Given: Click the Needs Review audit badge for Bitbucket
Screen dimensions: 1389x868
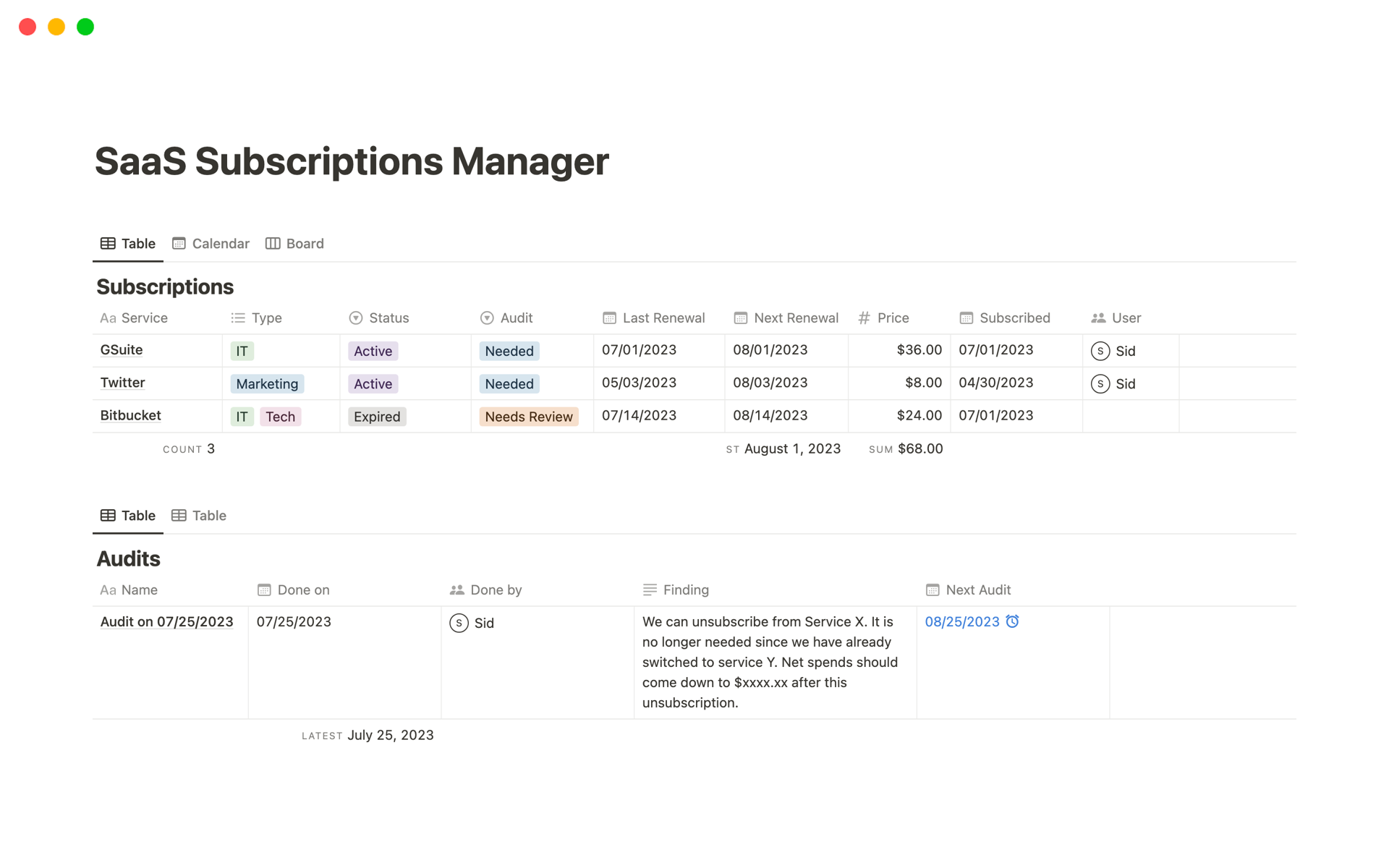Looking at the screenshot, I should click(528, 416).
